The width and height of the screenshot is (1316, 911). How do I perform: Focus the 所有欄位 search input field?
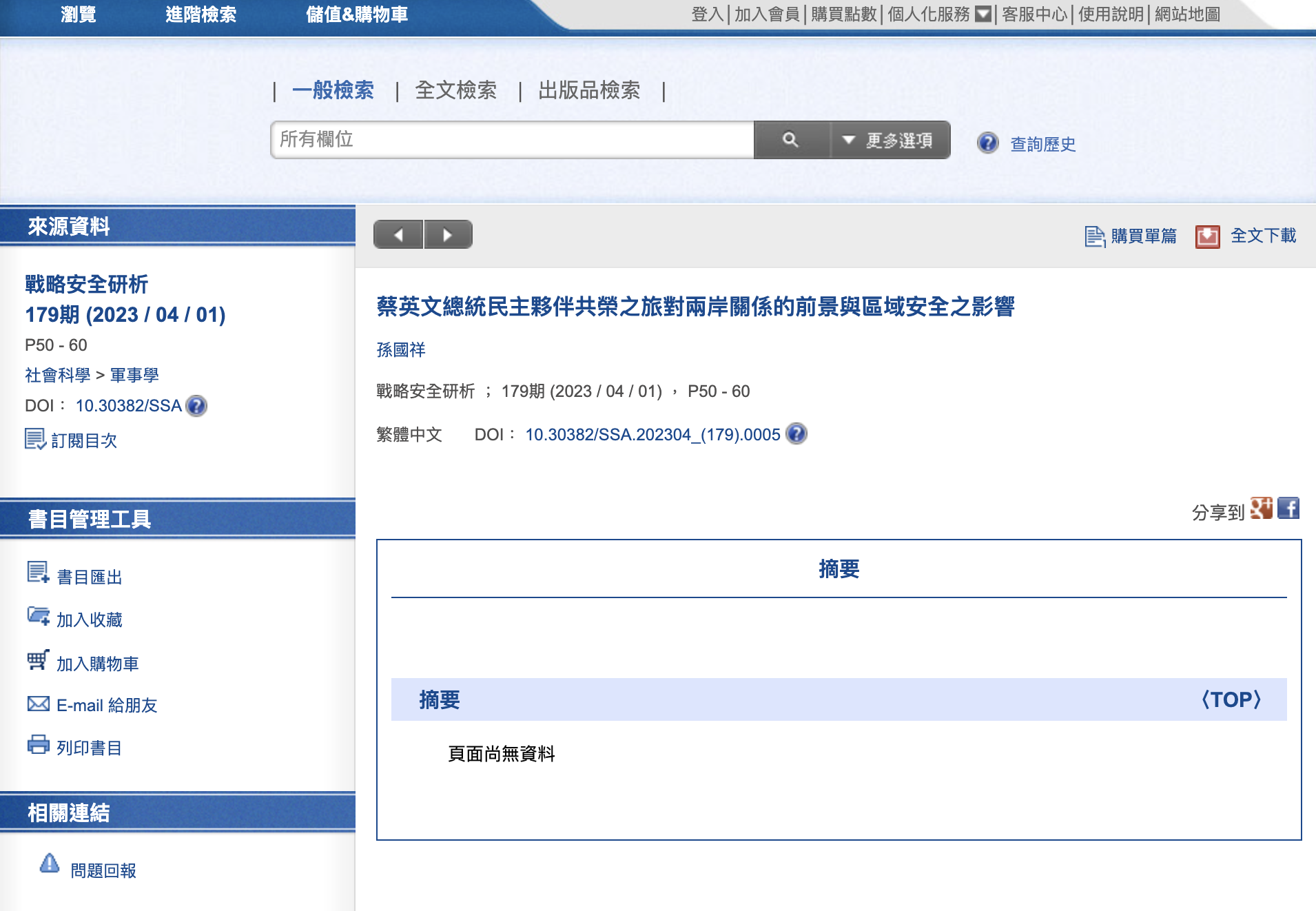click(x=512, y=140)
